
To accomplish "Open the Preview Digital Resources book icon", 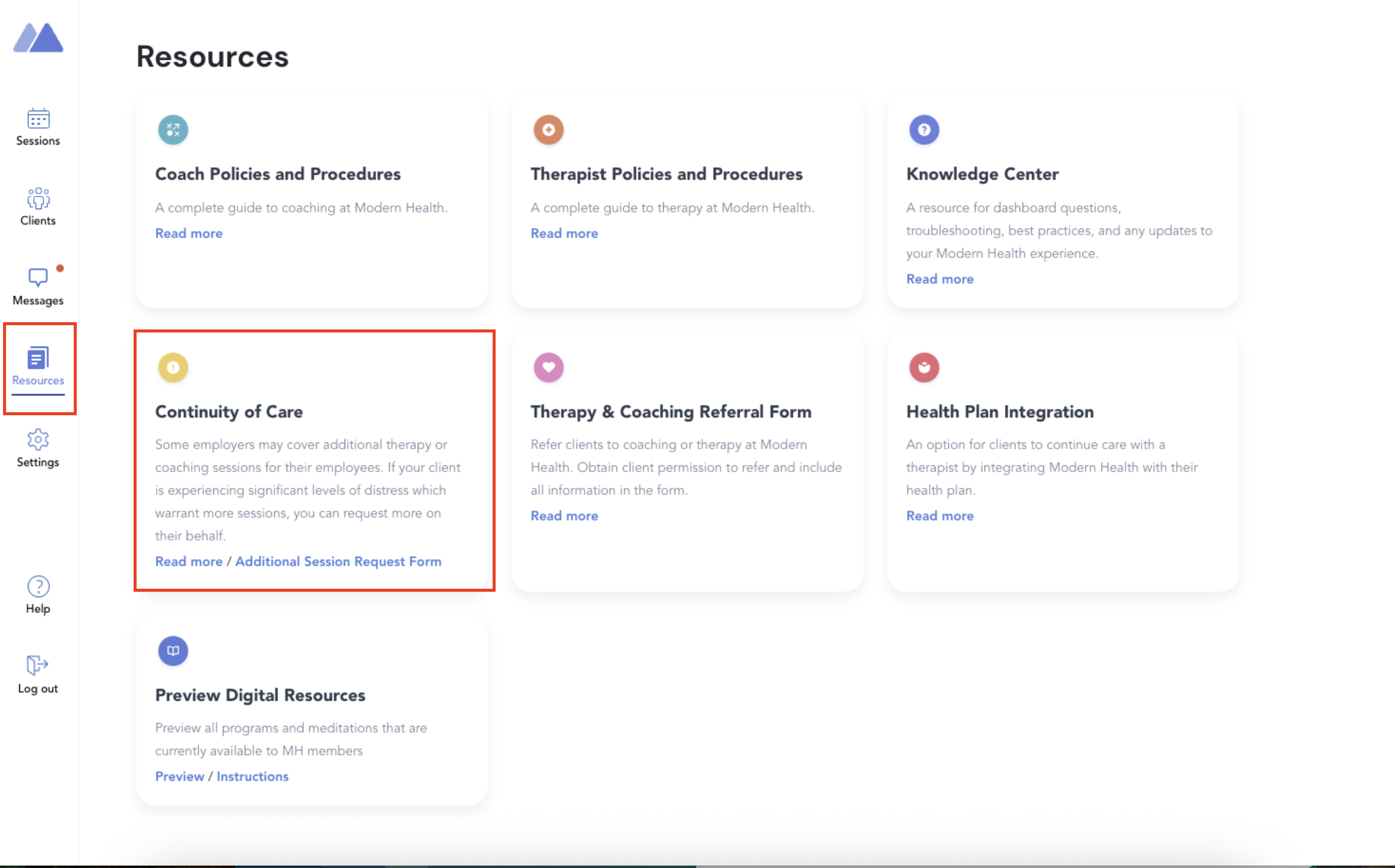I will point(173,650).
